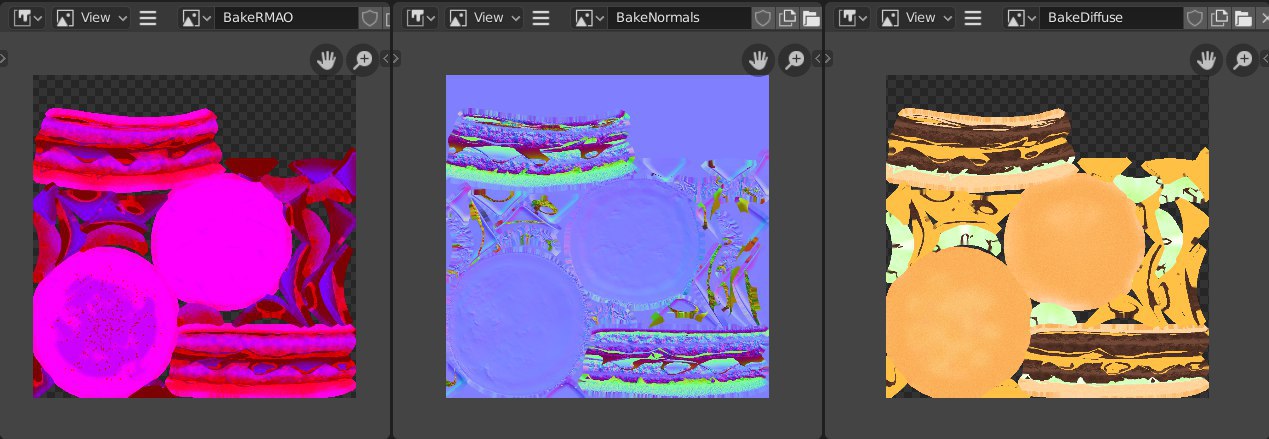Open editor type menu in BakeNormals panel
This screenshot has height=439, width=1269.
pyautogui.click(x=420, y=18)
